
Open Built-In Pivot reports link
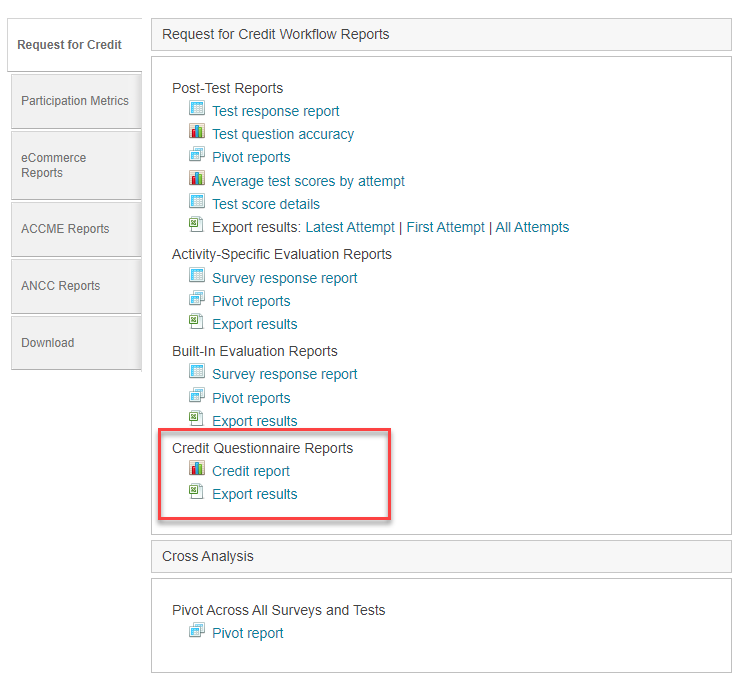(x=251, y=399)
